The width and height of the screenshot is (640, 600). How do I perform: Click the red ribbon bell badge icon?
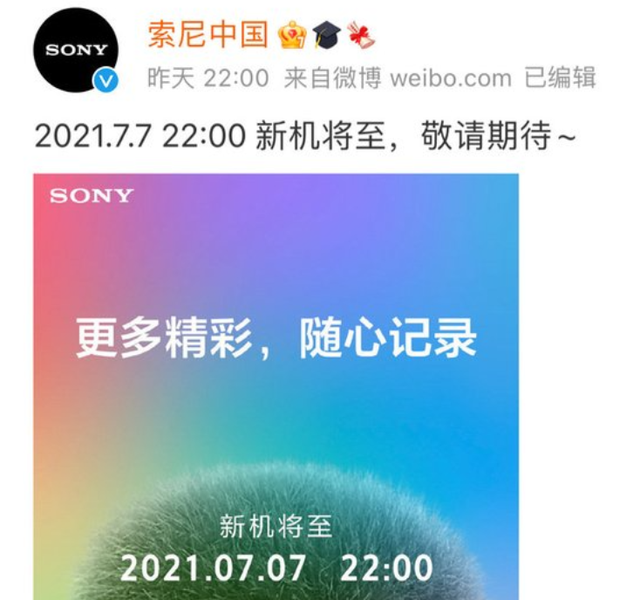click(x=361, y=36)
